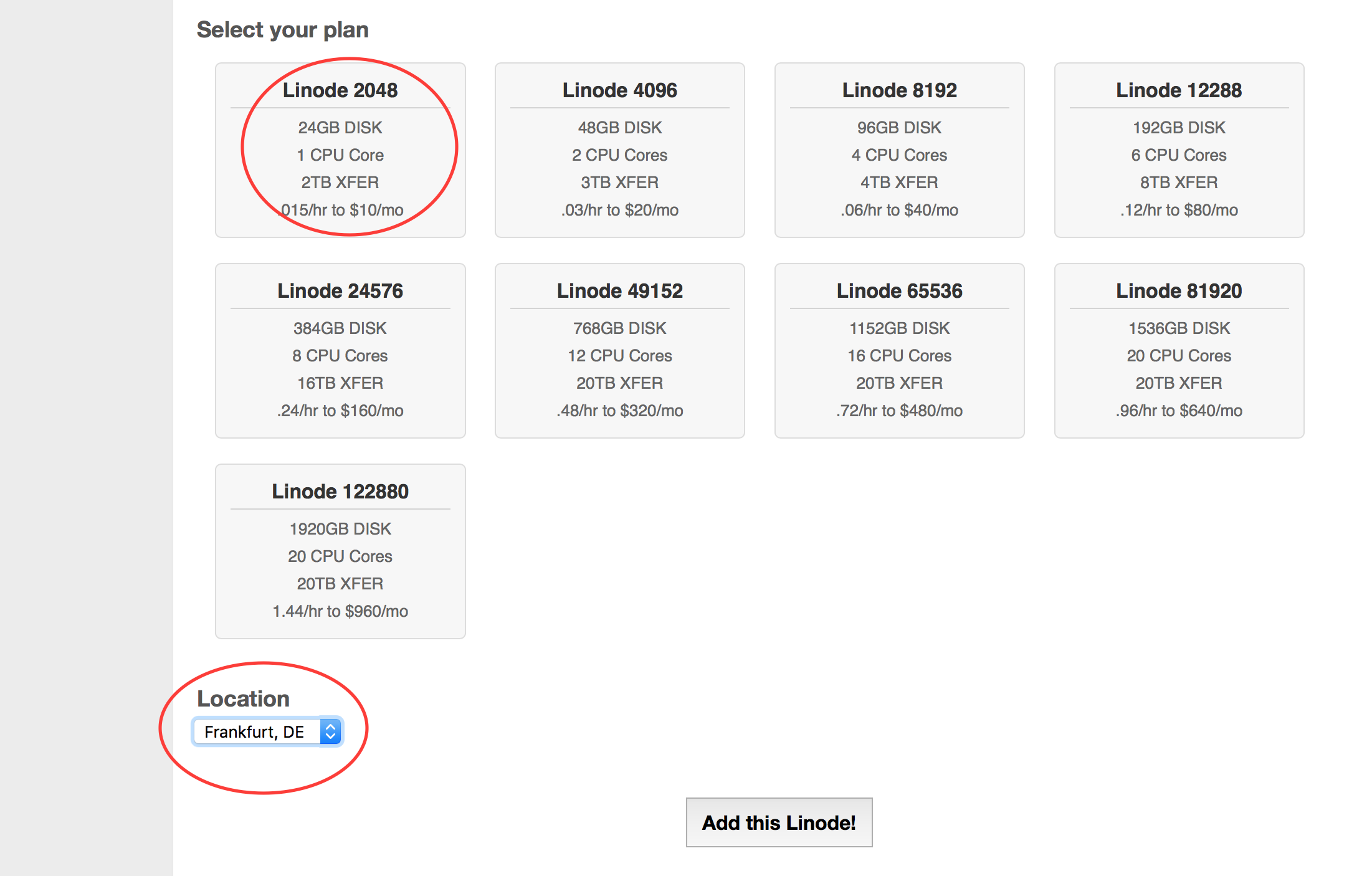
Task: Click the '8 CPU Cores' text
Action: (x=340, y=356)
